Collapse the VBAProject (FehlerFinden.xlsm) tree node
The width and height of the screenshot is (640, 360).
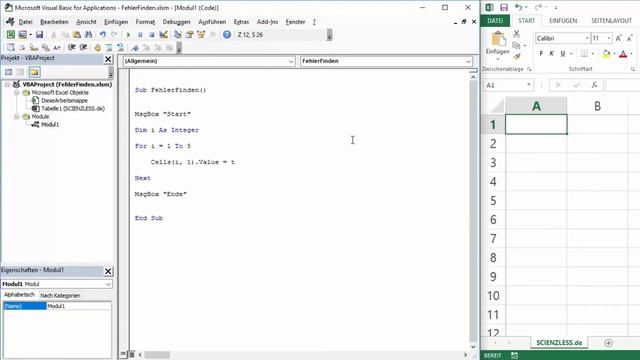click(7, 84)
